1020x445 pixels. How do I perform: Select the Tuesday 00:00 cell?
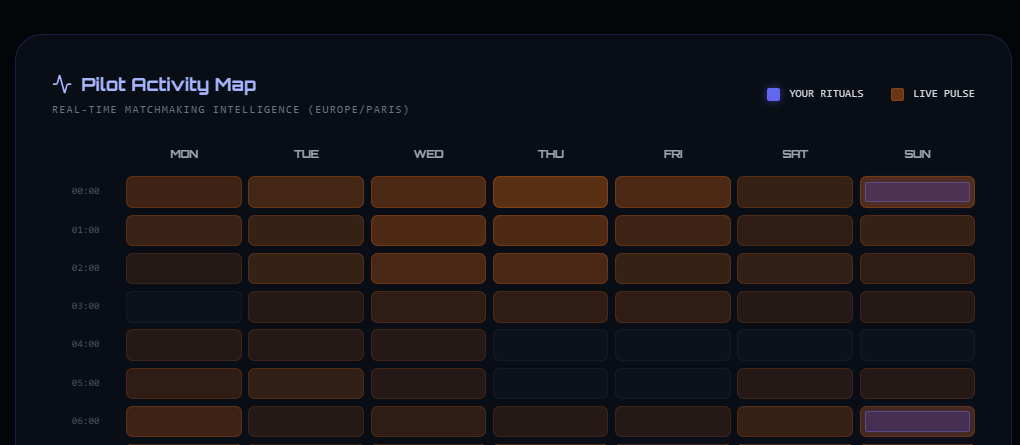tap(306, 192)
